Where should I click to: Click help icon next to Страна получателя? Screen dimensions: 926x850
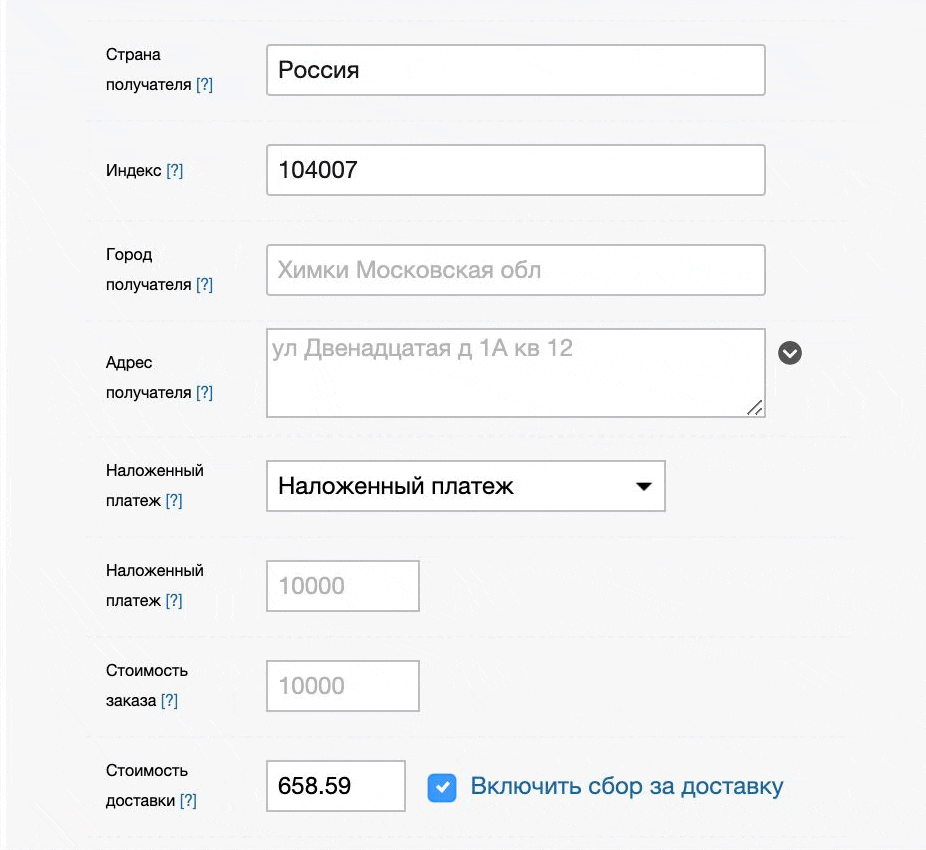[204, 85]
